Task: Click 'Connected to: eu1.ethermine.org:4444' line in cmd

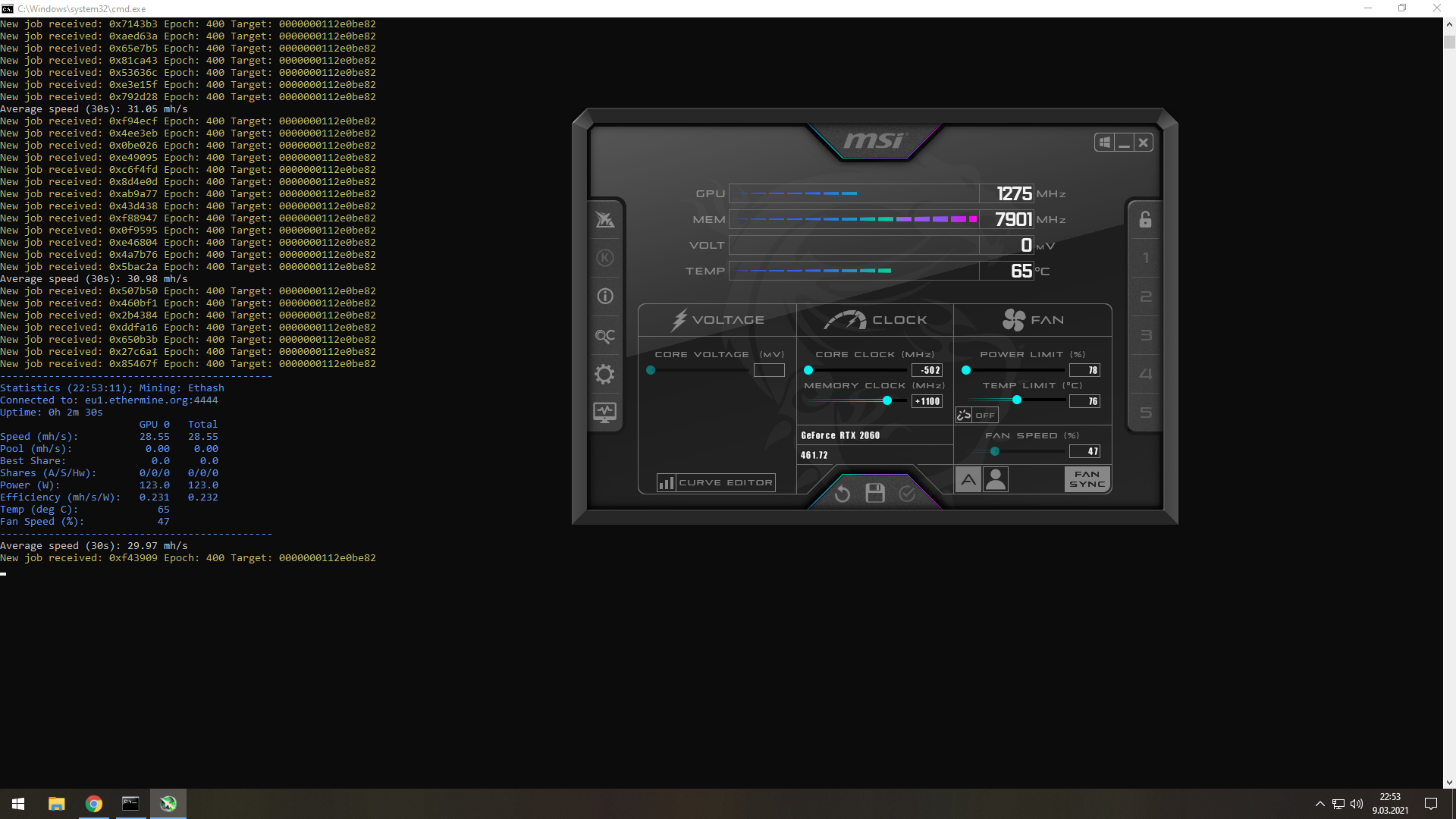Action: (x=109, y=400)
